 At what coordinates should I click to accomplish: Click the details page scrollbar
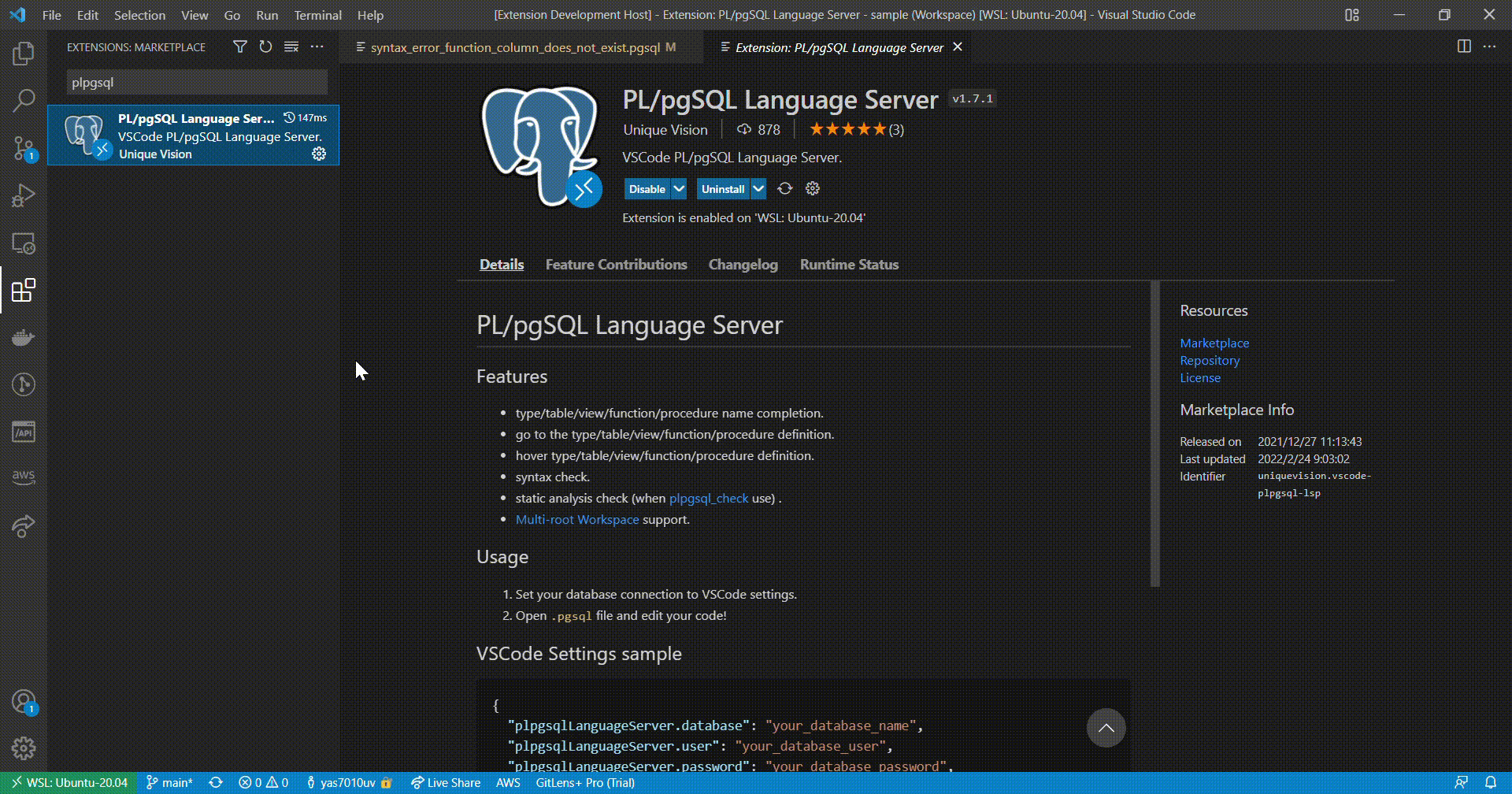1155,433
